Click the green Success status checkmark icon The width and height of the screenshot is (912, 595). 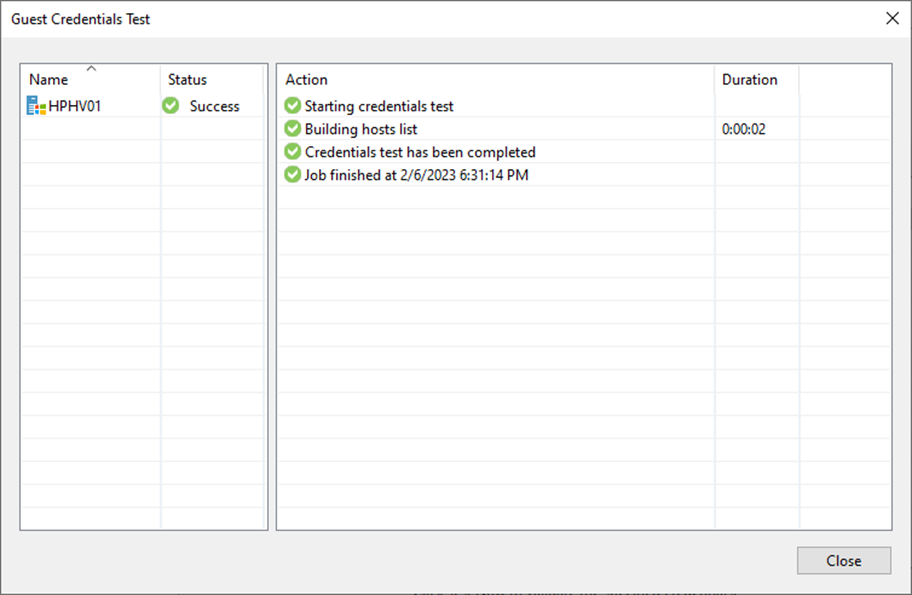[x=170, y=105]
